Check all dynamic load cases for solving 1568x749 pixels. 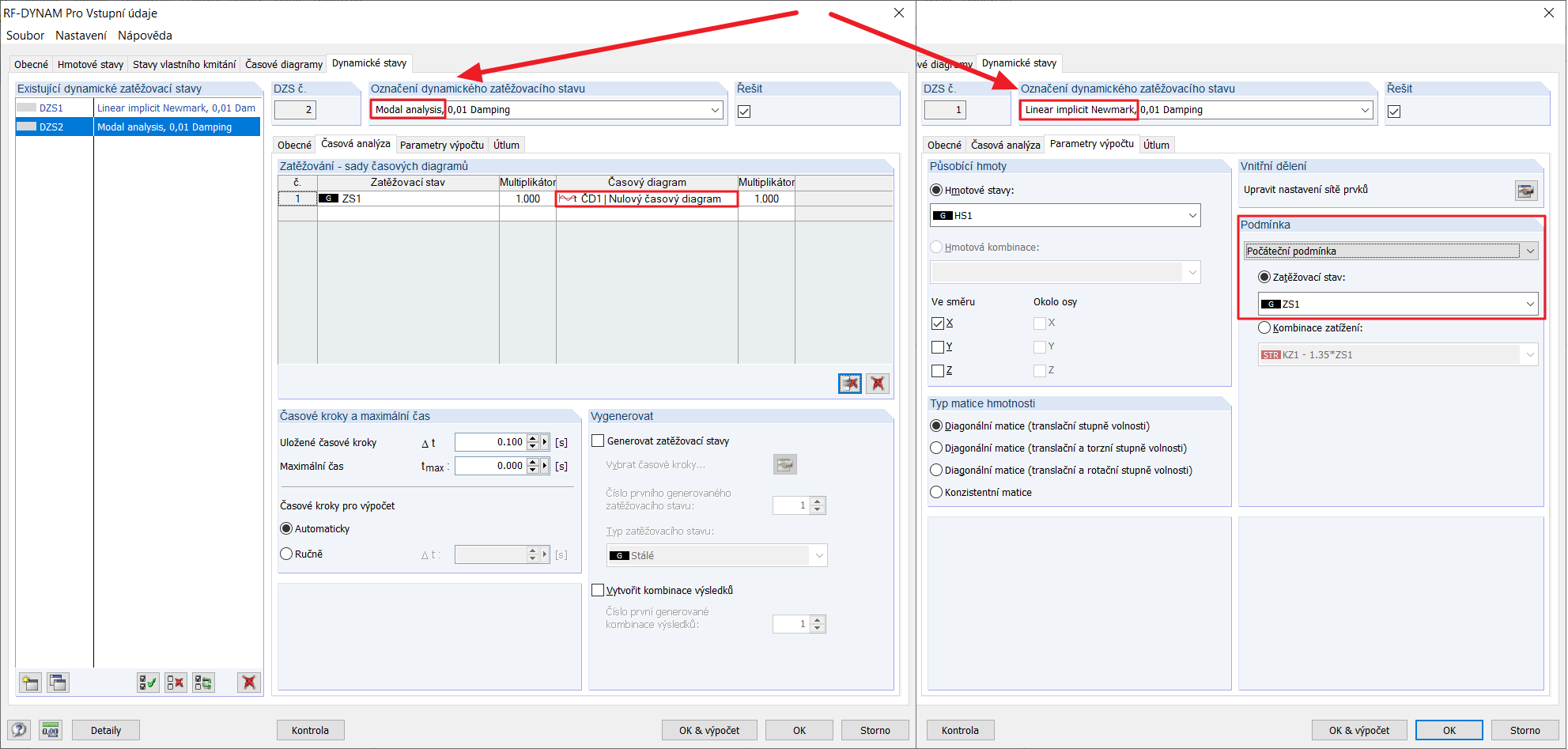click(x=148, y=683)
